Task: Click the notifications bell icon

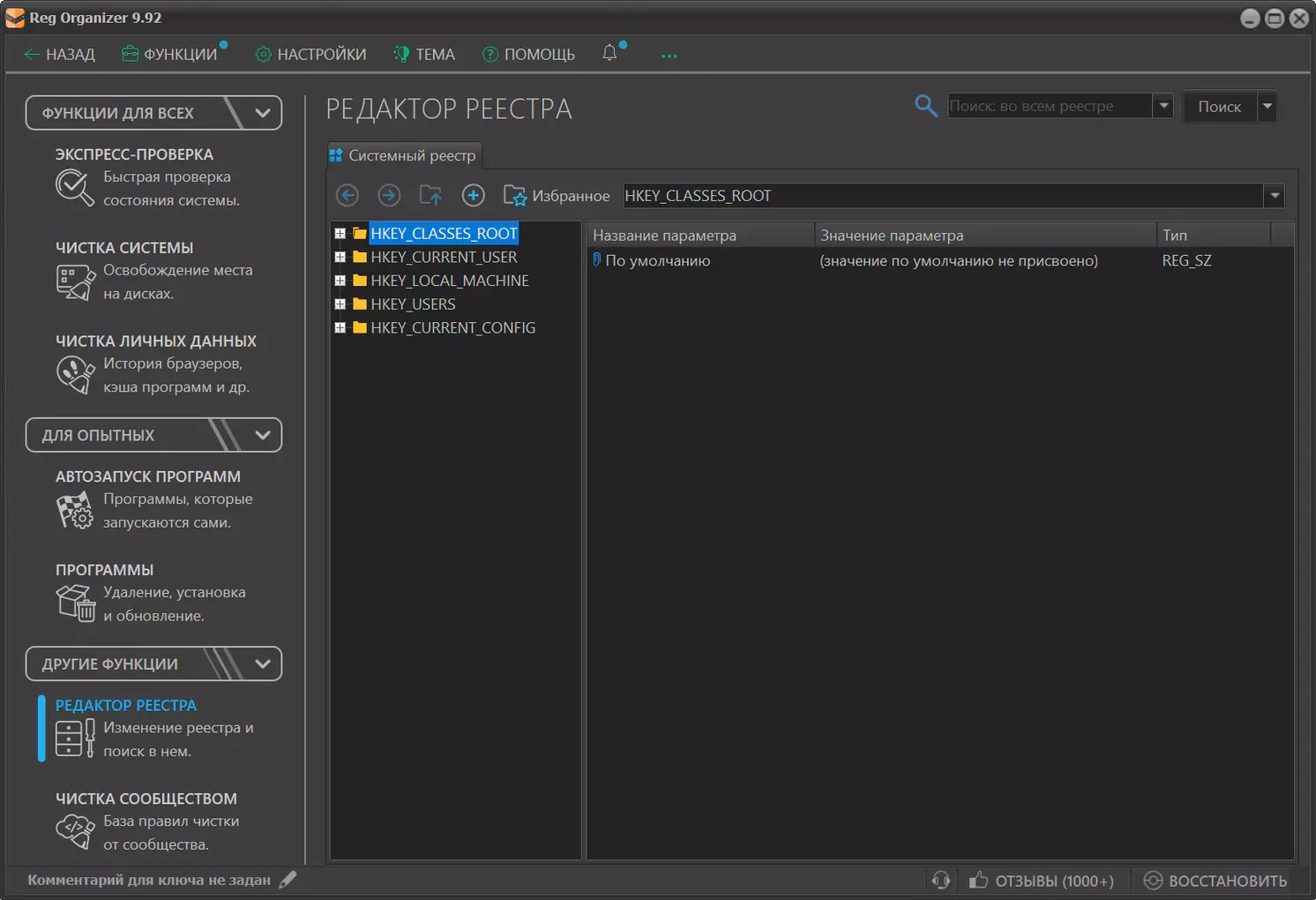Action: click(609, 53)
